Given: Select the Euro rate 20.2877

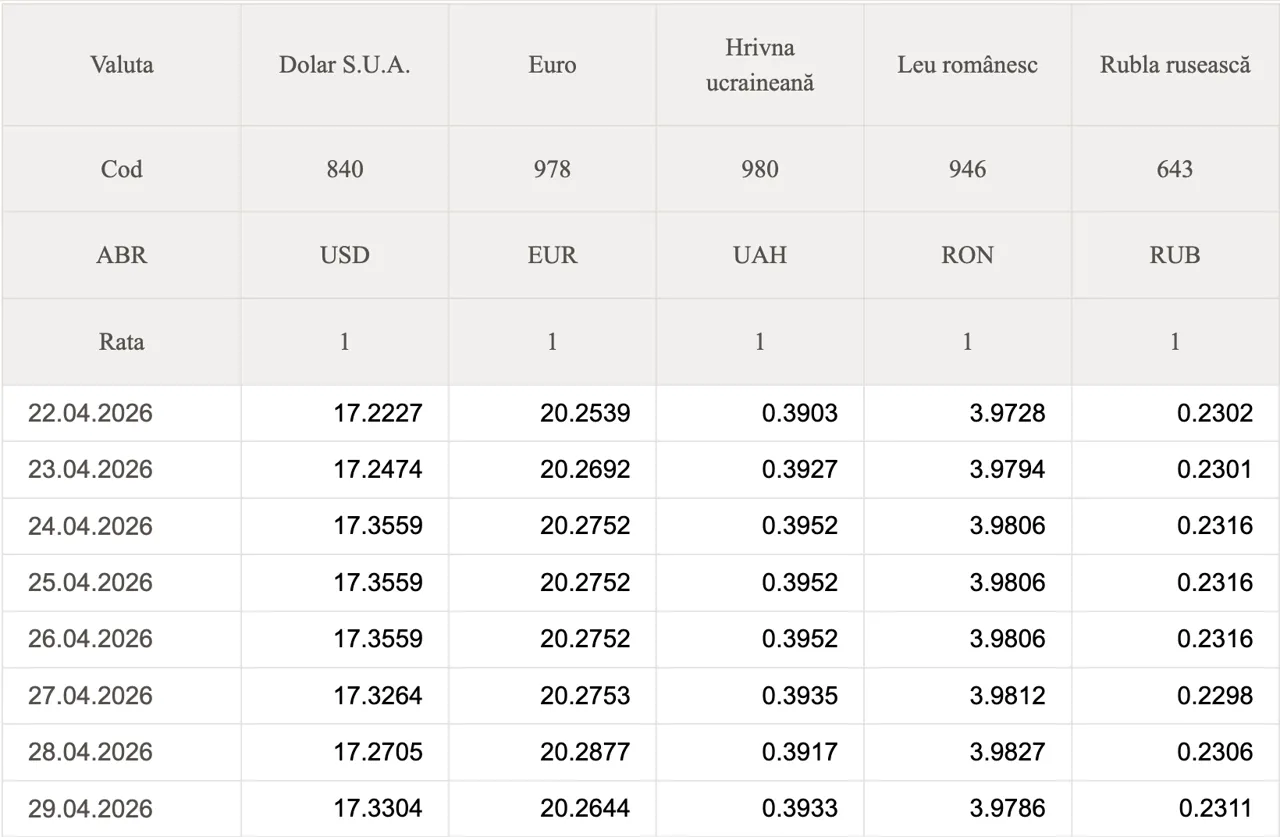Looking at the screenshot, I should [585, 751].
